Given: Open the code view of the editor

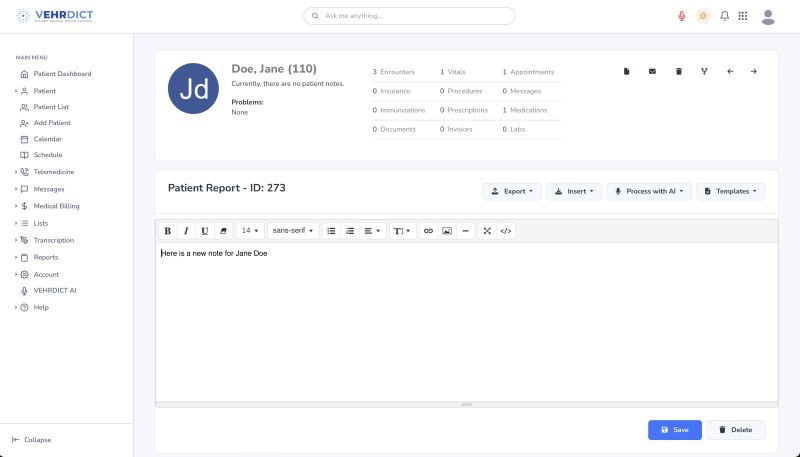Looking at the screenshot, I should (x=506, y=231).
